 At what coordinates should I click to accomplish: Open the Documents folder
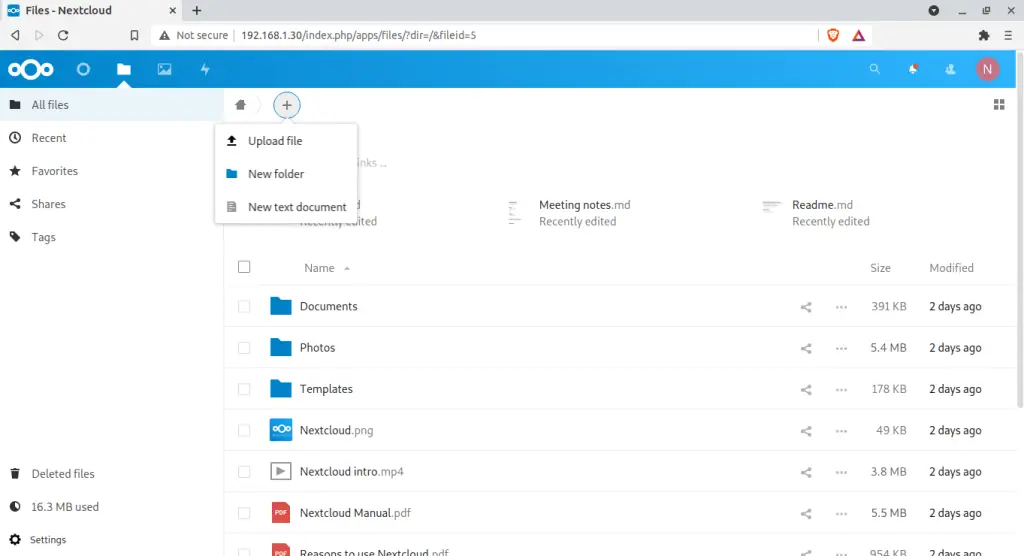coord(328,306)
